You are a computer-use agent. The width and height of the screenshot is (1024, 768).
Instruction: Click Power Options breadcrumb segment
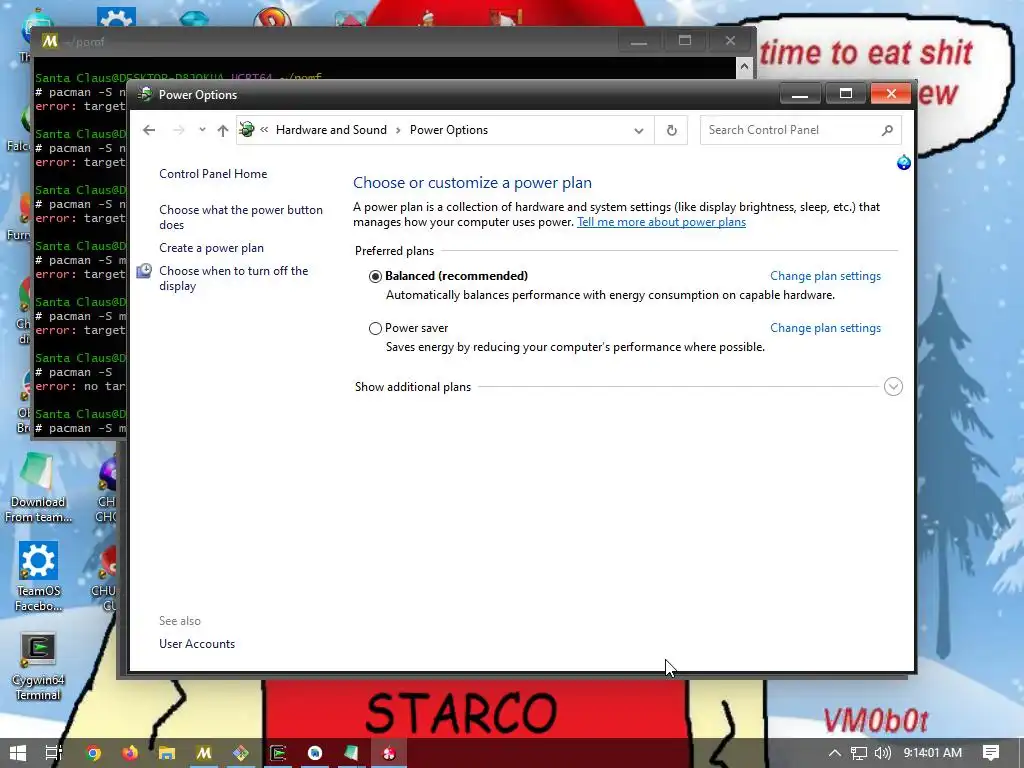pyautogui.click(x=449, y=130)
